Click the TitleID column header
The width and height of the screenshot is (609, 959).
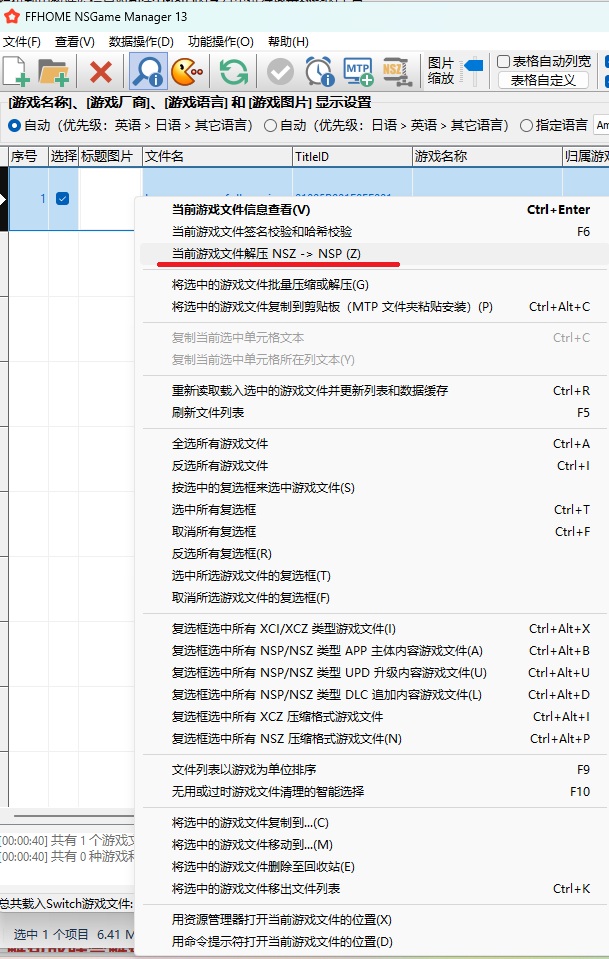(x=352, y=157)
